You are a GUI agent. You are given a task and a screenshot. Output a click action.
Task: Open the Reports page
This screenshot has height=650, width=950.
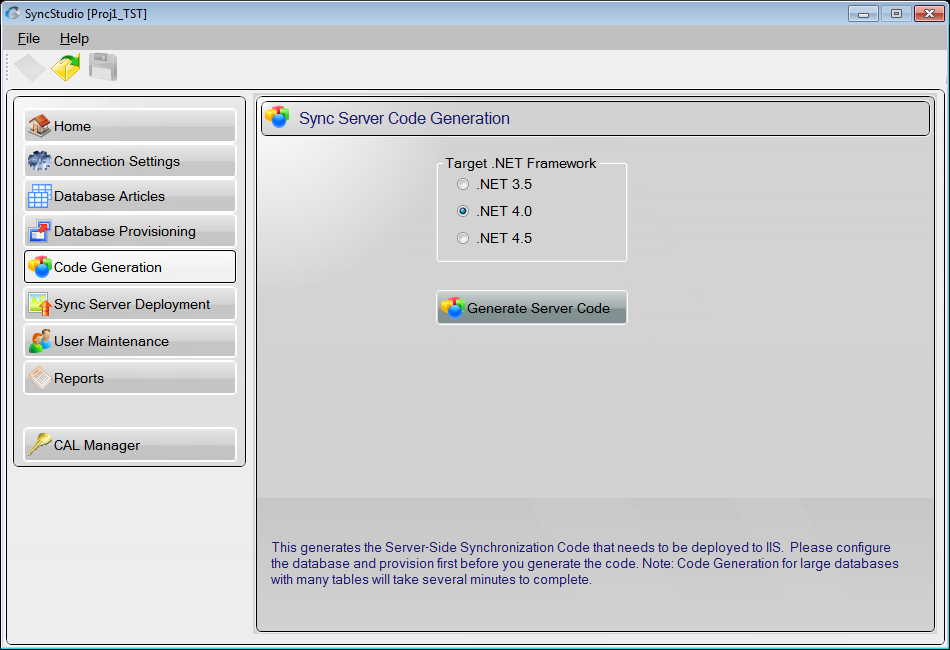[x=130, y=378]
